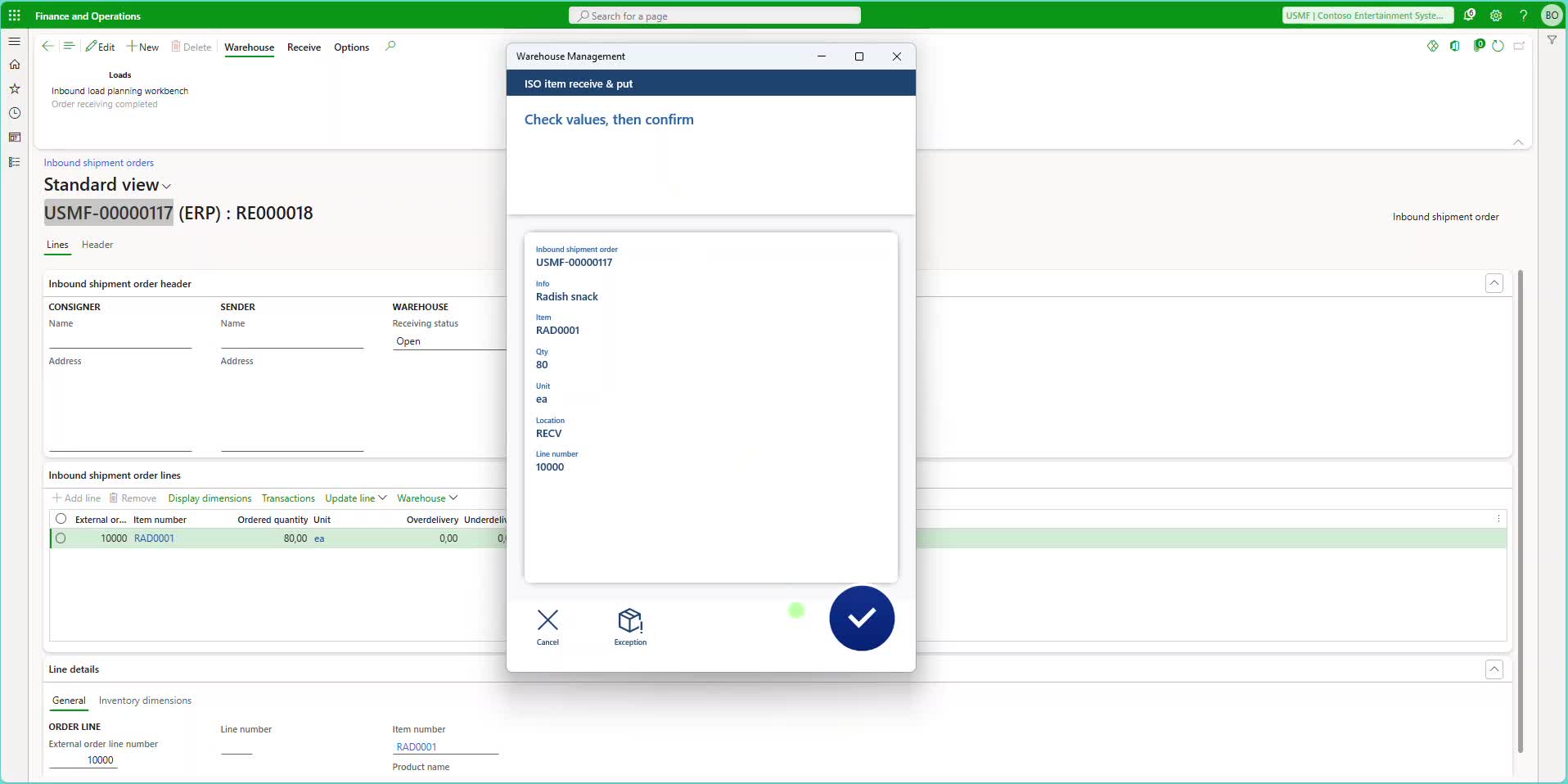Open the Modules list sidebar icon

click(15, 163)
